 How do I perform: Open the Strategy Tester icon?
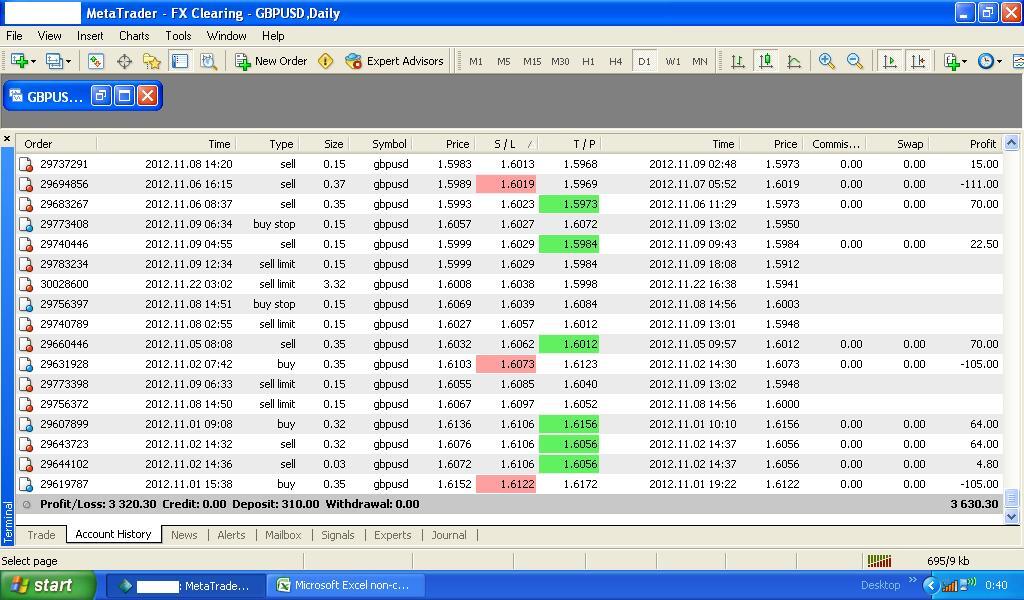click(208, 61)
